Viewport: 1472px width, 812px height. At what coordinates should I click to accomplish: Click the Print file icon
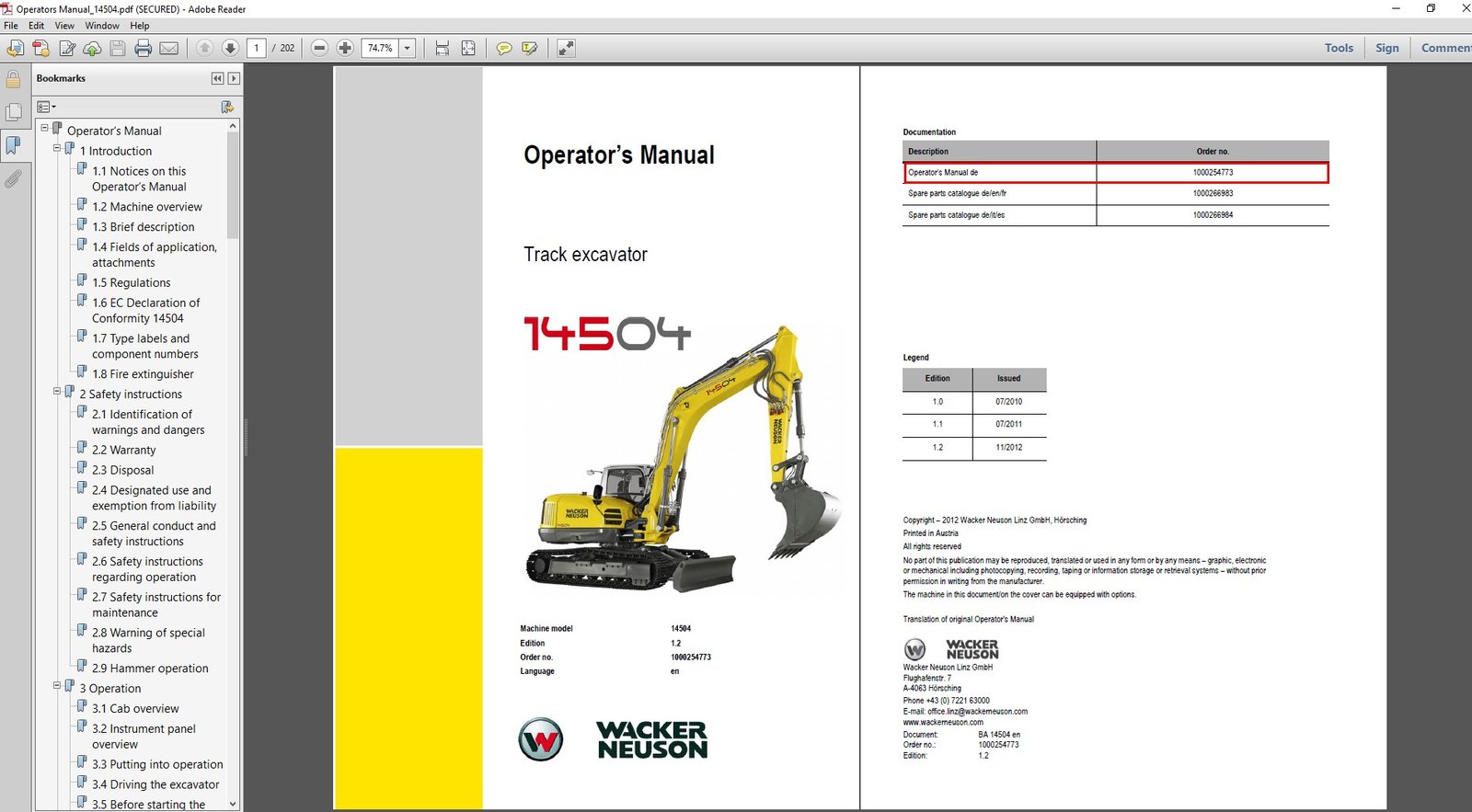tap(143, 48)
